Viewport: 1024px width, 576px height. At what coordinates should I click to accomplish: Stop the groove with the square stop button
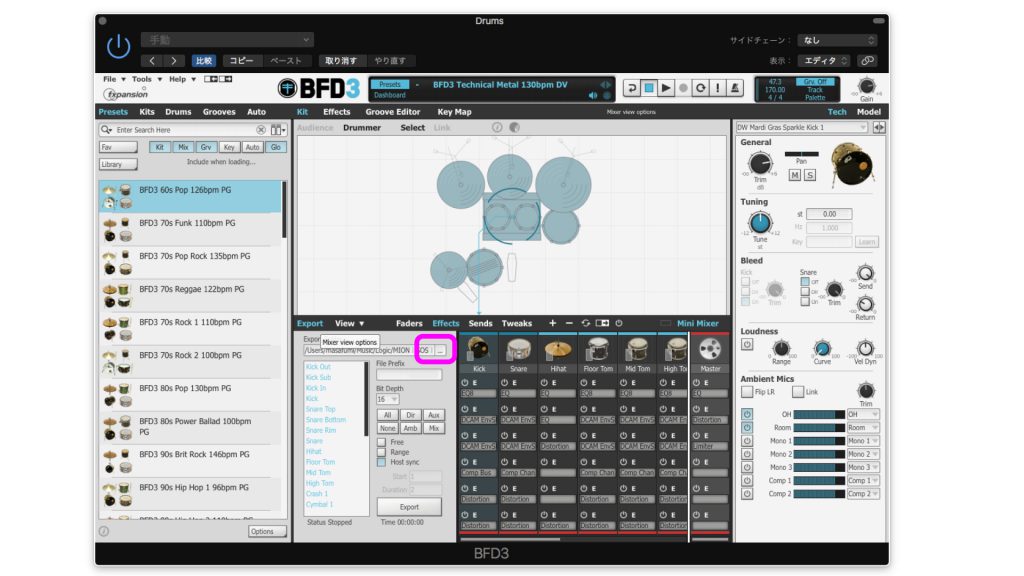point(649,88)
